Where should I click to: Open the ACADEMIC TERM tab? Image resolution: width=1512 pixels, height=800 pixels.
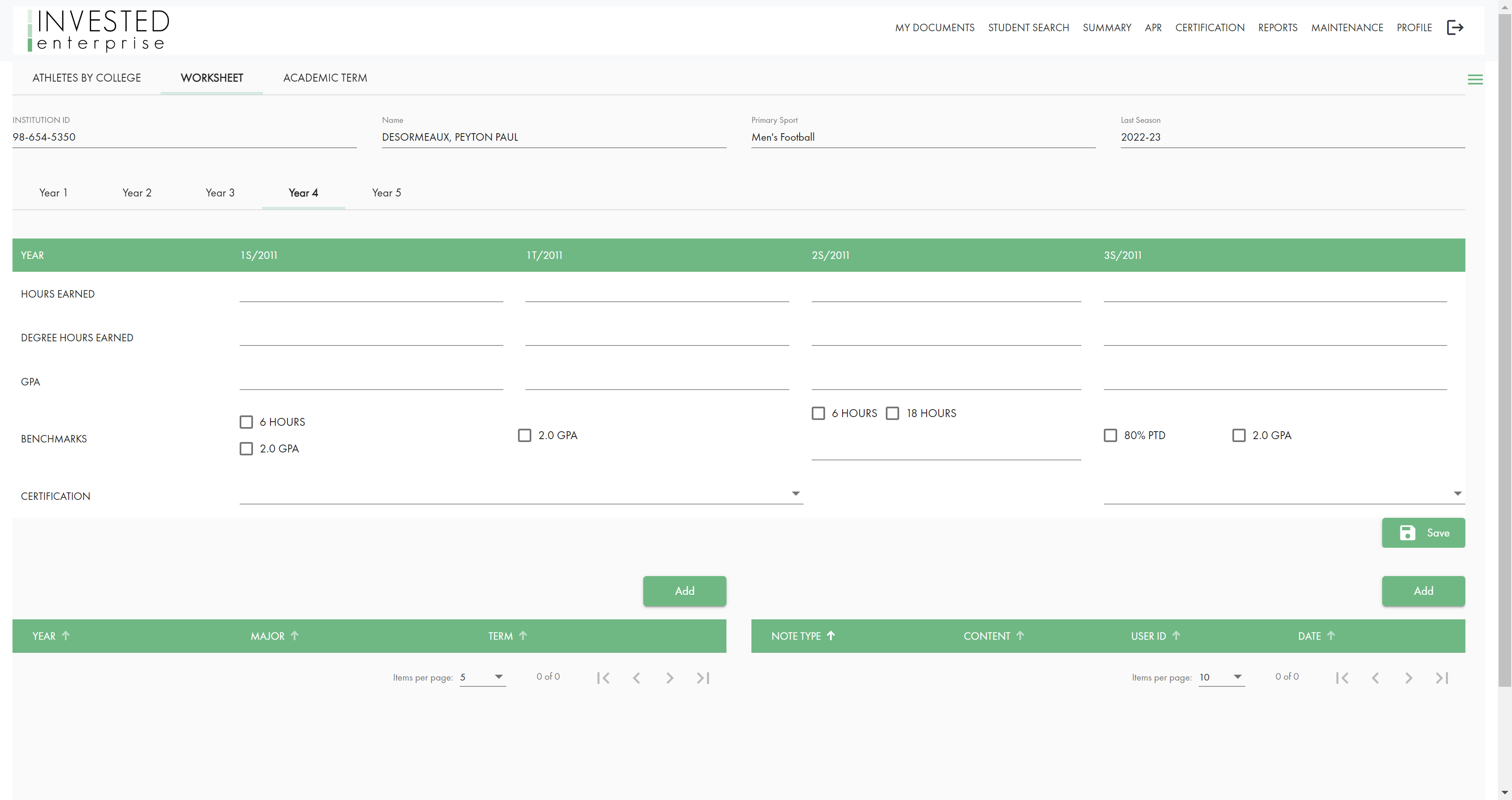pyautogui.click(x=325, y=77)
